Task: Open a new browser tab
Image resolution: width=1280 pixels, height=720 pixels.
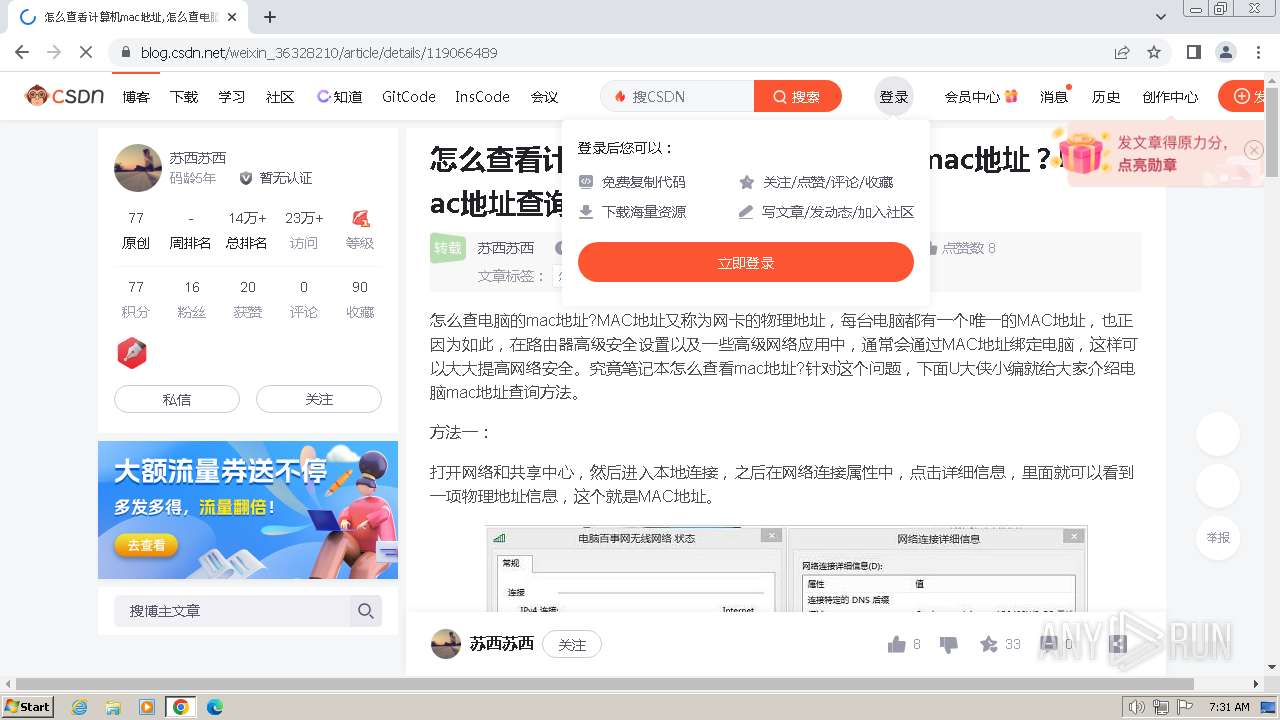Action: pos(270,17)
